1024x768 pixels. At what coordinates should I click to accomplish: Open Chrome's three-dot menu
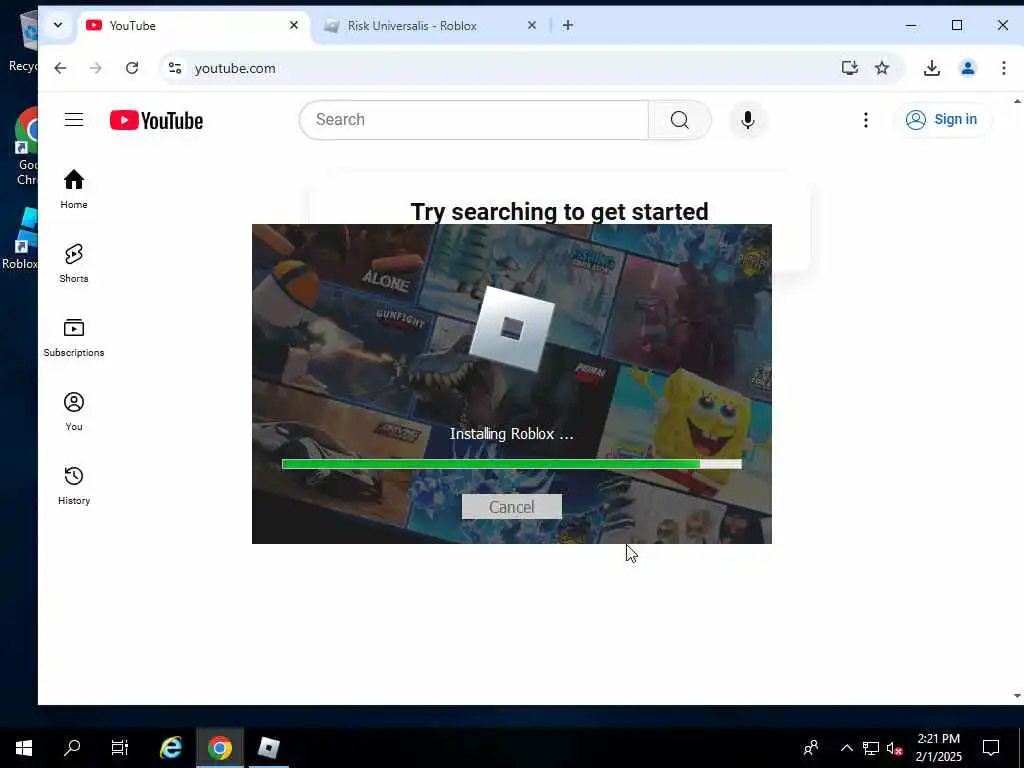tap(1004, 68)
